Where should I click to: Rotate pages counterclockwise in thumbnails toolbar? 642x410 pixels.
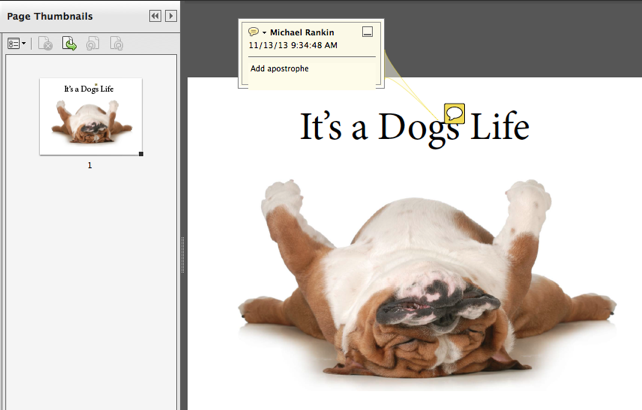(x=93, y=44)
